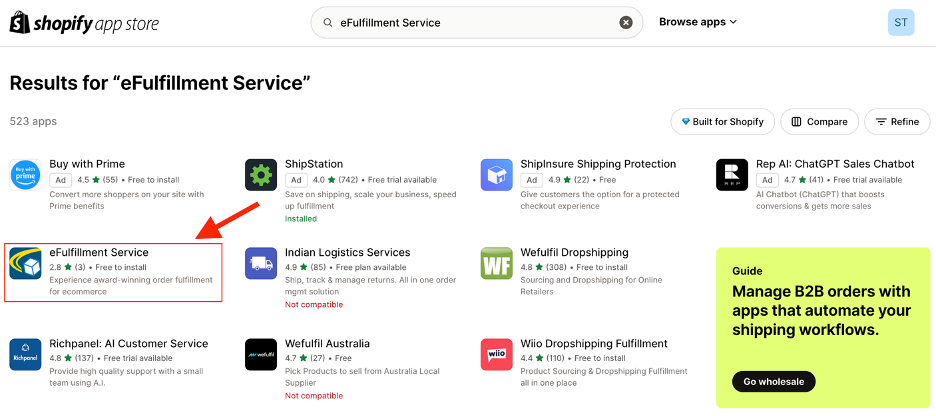
Task: Clear the search field with X icon
Action: click(626, 23)
